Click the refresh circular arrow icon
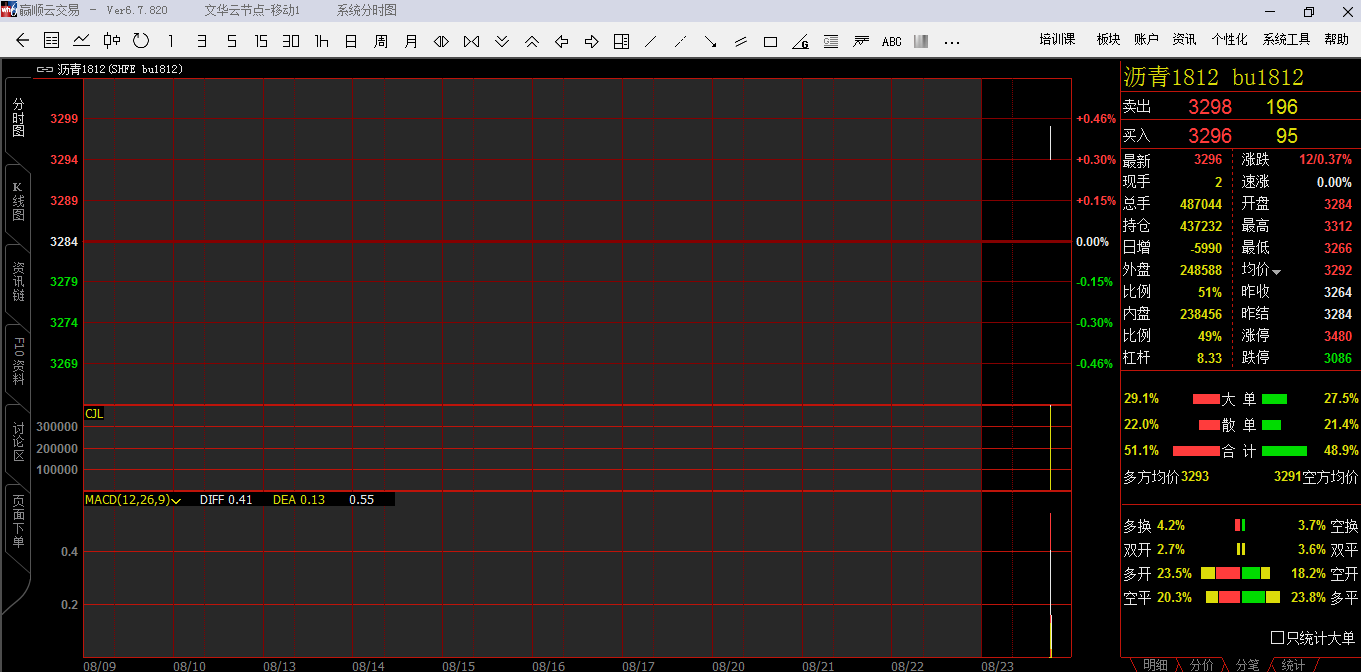The image size is (1361, 672). coord(141,41)
